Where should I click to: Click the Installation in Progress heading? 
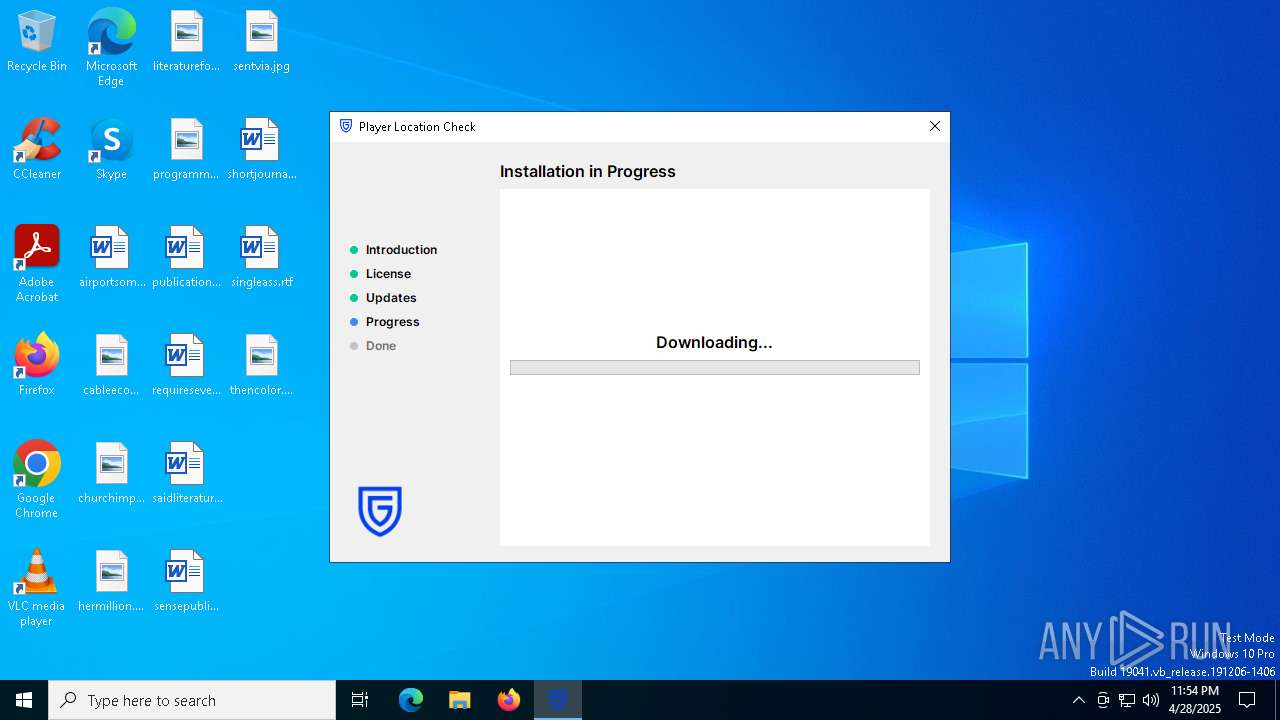(588, 172)
